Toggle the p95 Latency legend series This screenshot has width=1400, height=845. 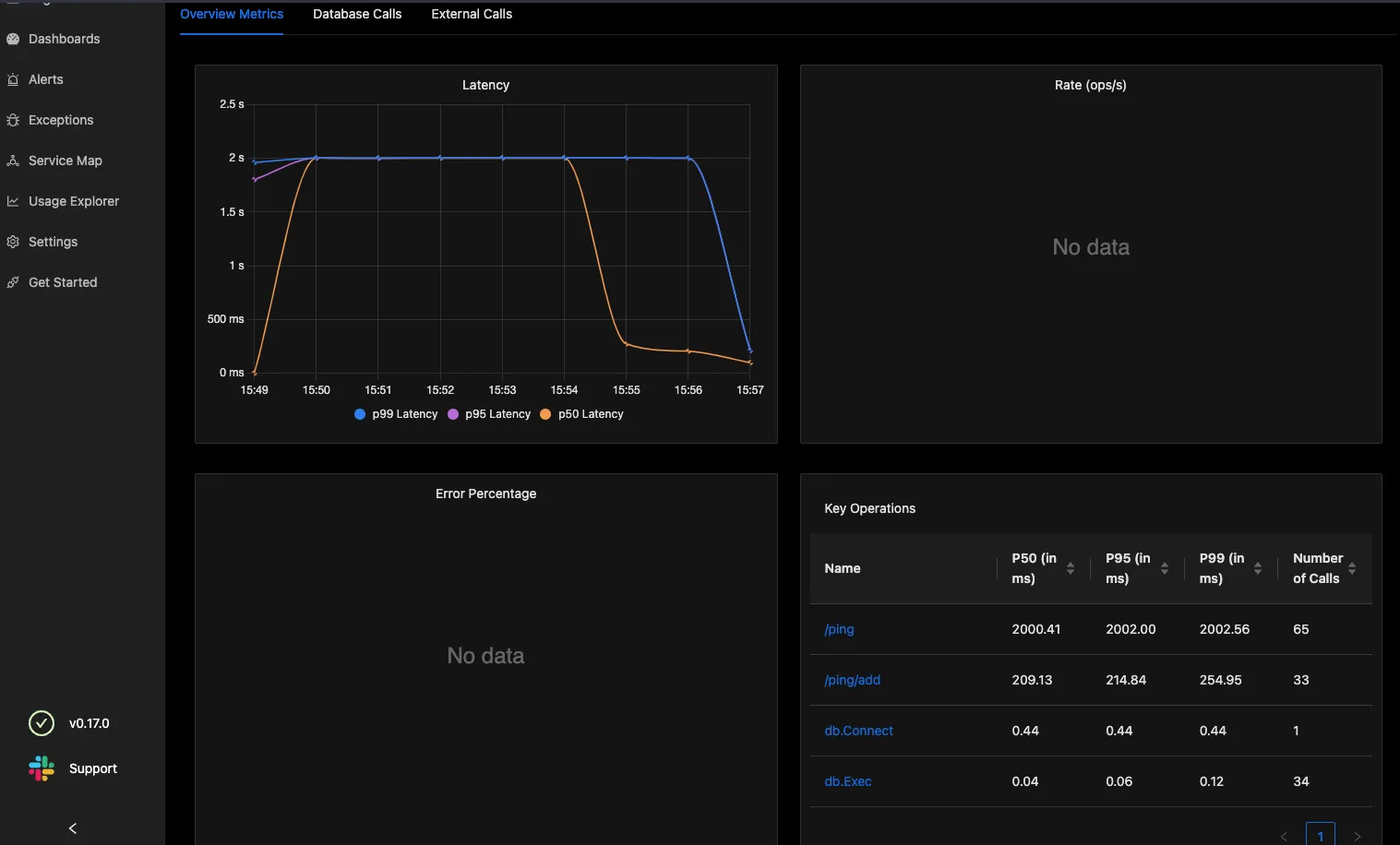coord(489,414)
